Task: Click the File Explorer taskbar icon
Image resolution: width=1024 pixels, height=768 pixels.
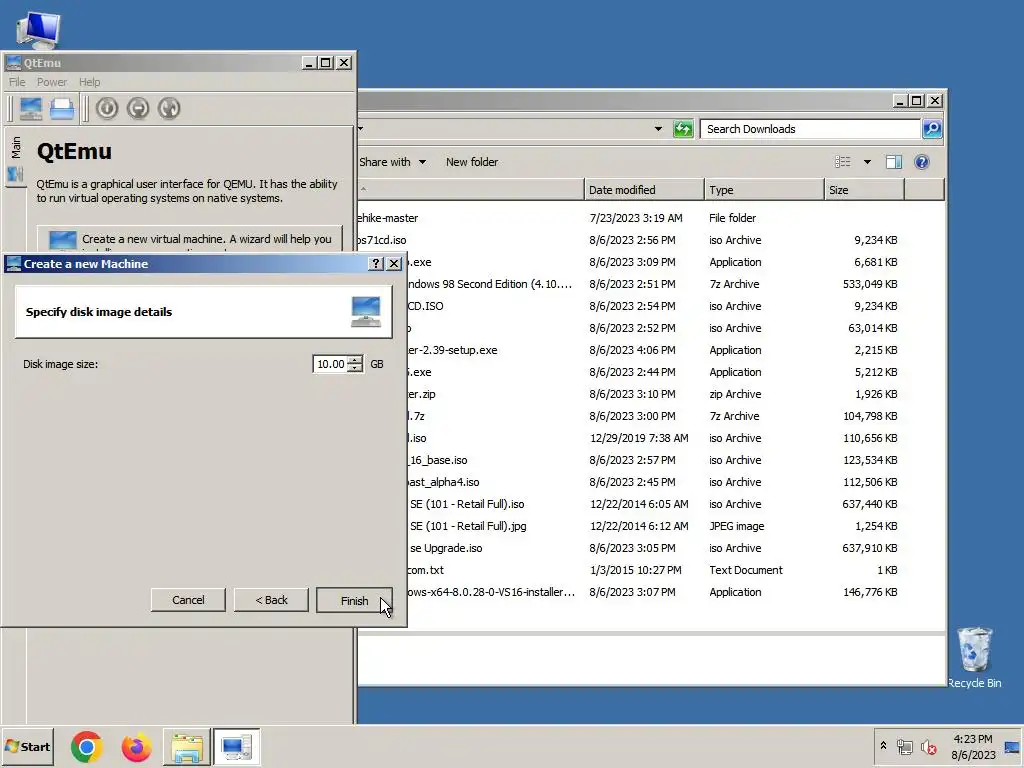Action: pos(187,747)
